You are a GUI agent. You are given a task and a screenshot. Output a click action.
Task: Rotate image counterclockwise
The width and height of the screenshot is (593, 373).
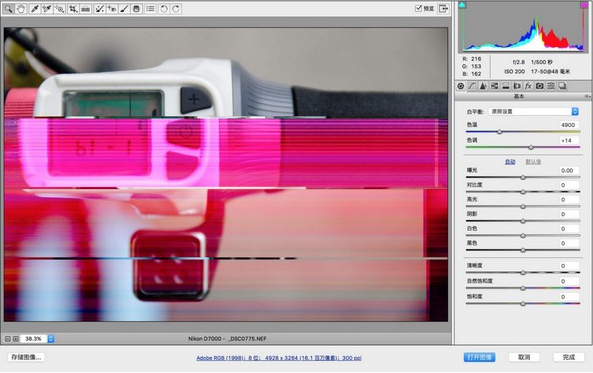click(163, 9)
